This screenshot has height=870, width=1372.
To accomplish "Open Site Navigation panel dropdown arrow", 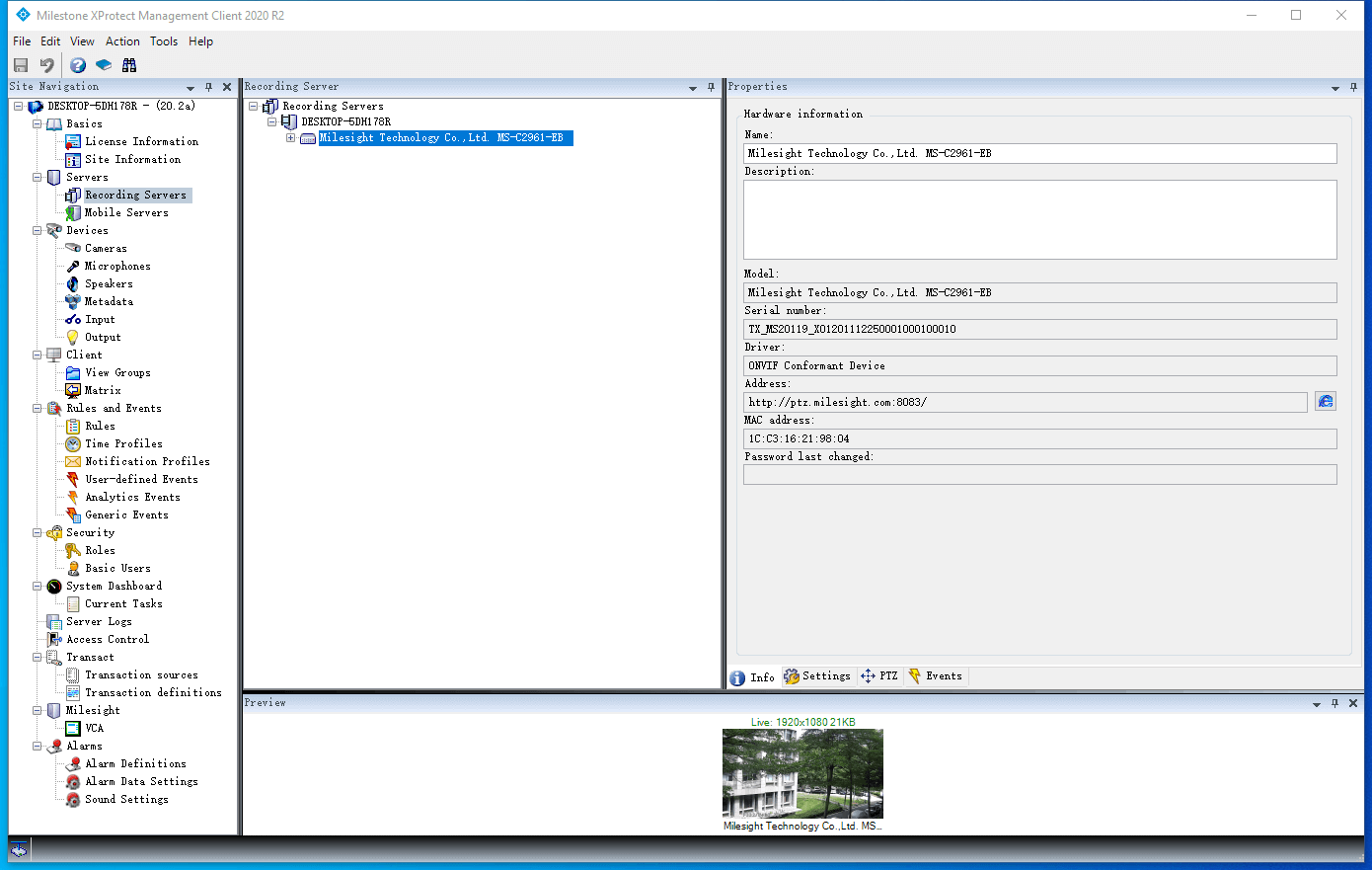I will click(191, 88).
